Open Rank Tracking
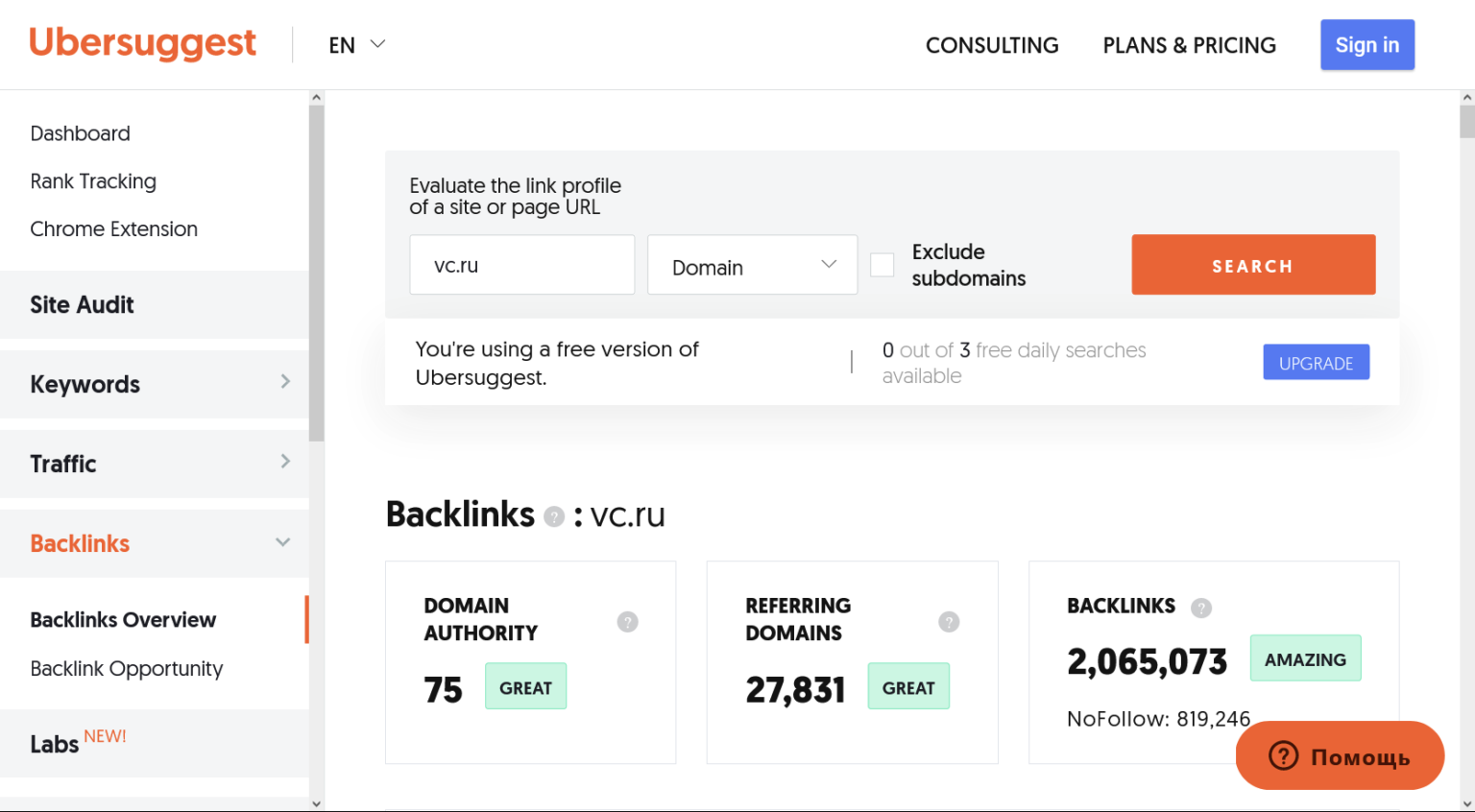 coord(93,181)
